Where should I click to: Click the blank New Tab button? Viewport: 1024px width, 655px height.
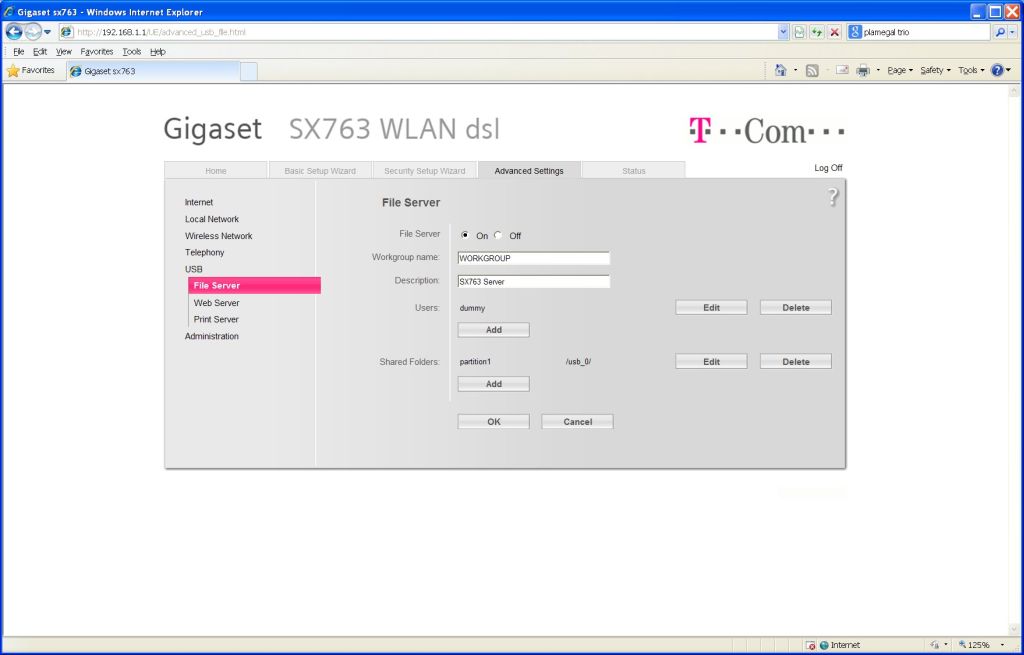pos(249,71)
